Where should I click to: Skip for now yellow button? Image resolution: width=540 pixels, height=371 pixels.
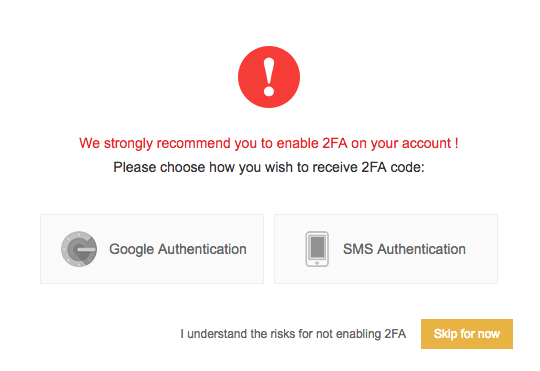click(x=467, y=334)
